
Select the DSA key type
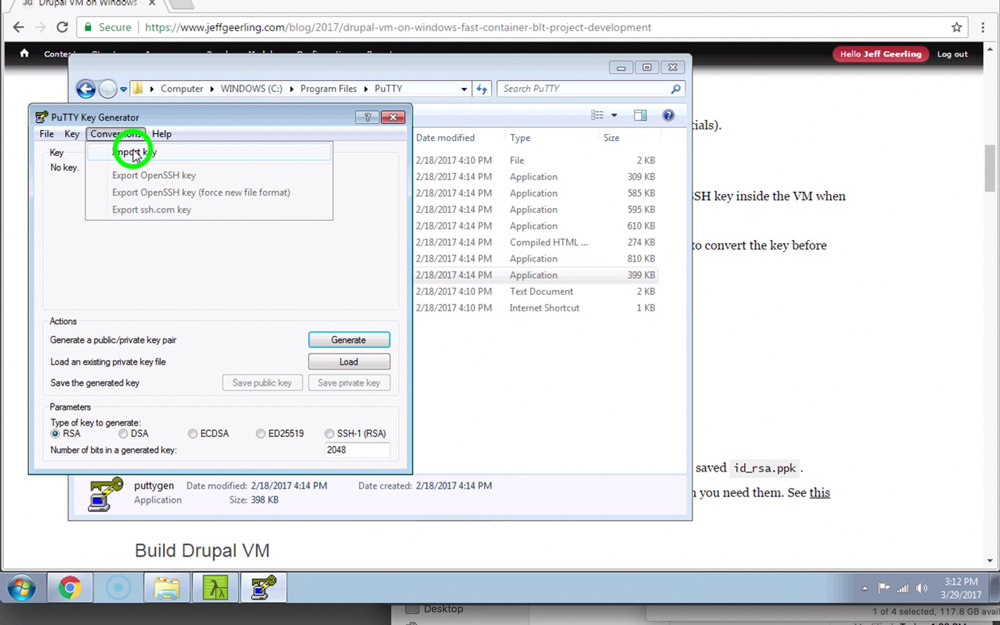tap(123, 434)
